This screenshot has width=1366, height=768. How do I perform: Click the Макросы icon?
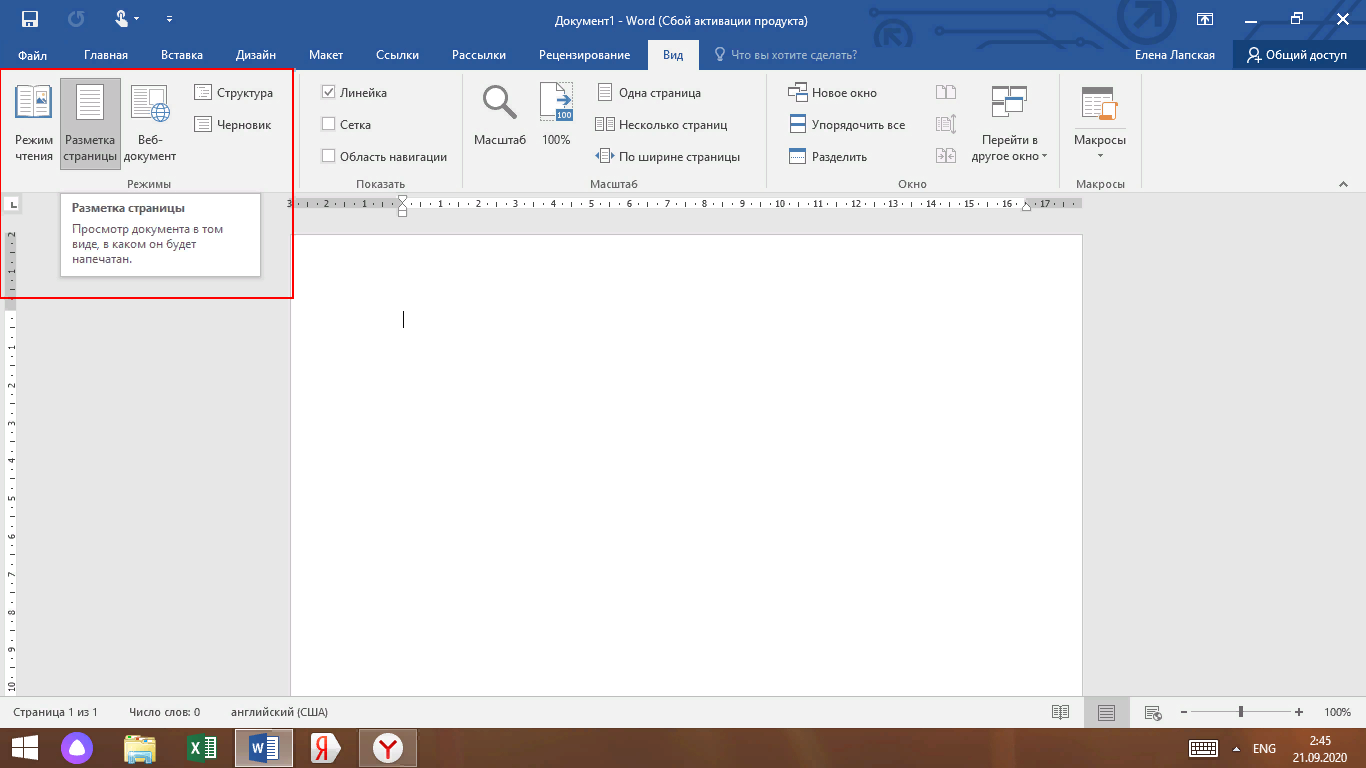tap(1099, 104)
